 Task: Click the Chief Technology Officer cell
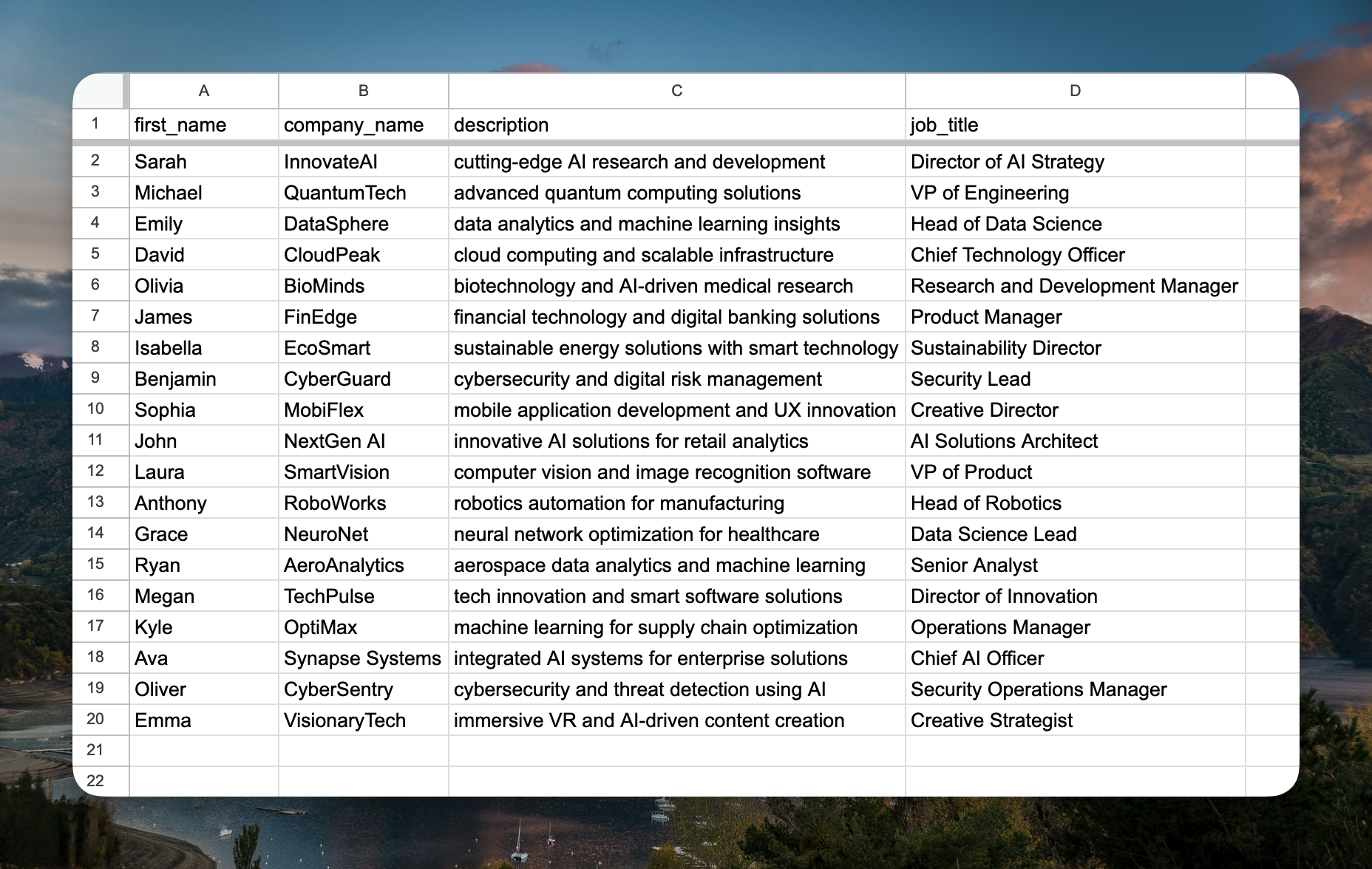(1076, 254)
